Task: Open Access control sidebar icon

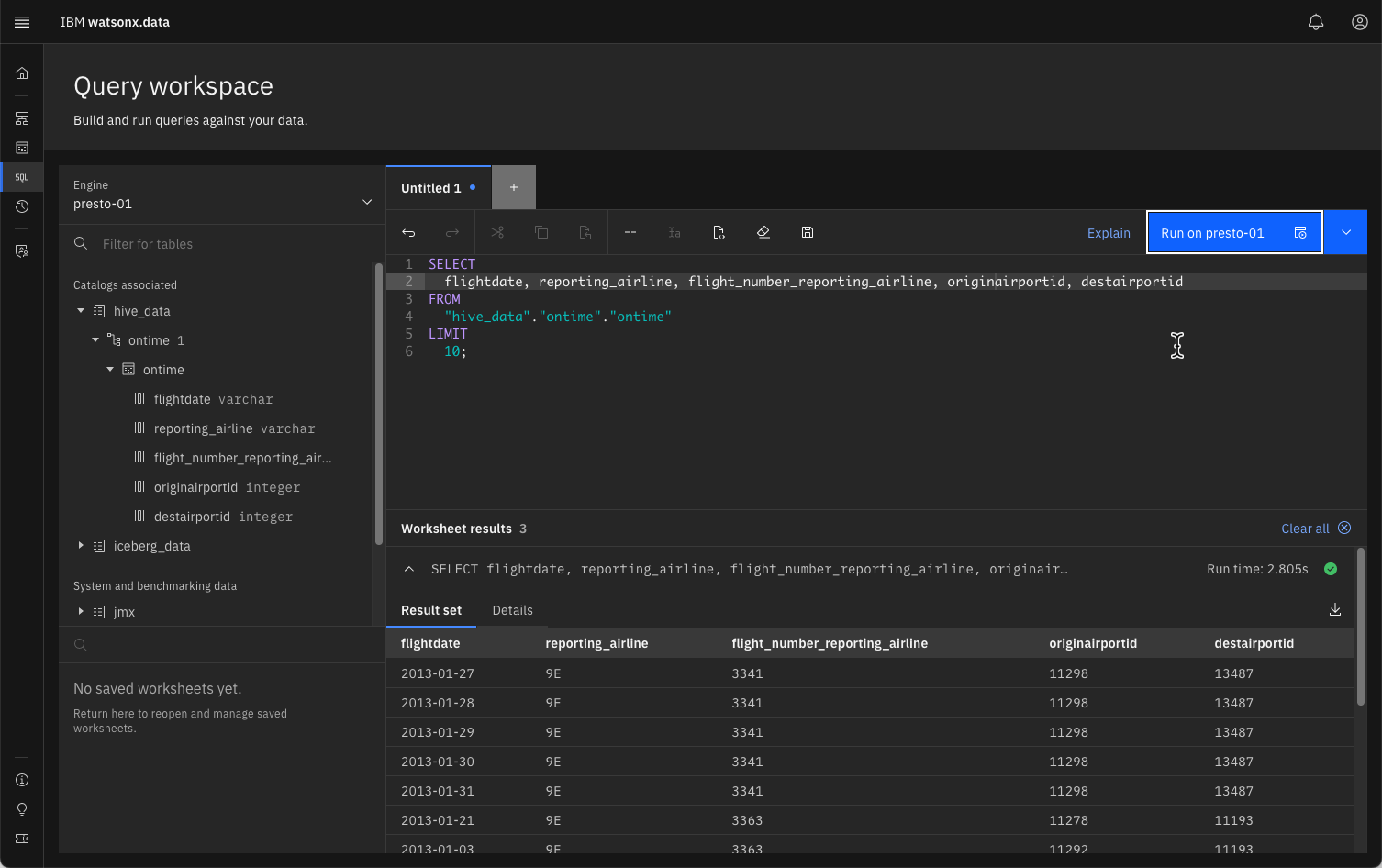Action: (22, 250)
